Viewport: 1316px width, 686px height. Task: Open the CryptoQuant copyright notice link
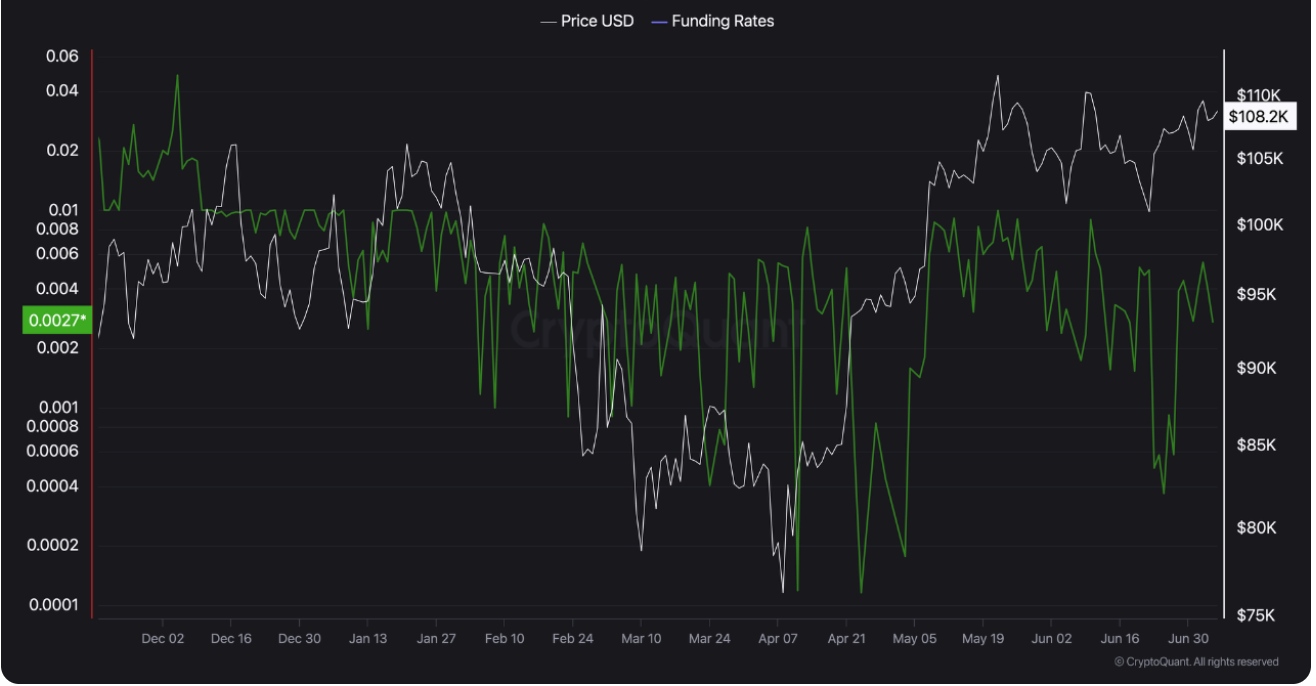click(1196, 662)
